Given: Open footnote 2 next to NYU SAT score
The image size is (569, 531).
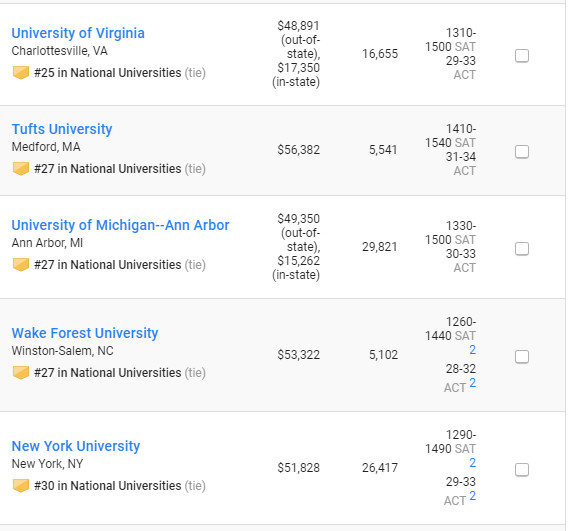Looking at the screenshot, I should [472, 462].
